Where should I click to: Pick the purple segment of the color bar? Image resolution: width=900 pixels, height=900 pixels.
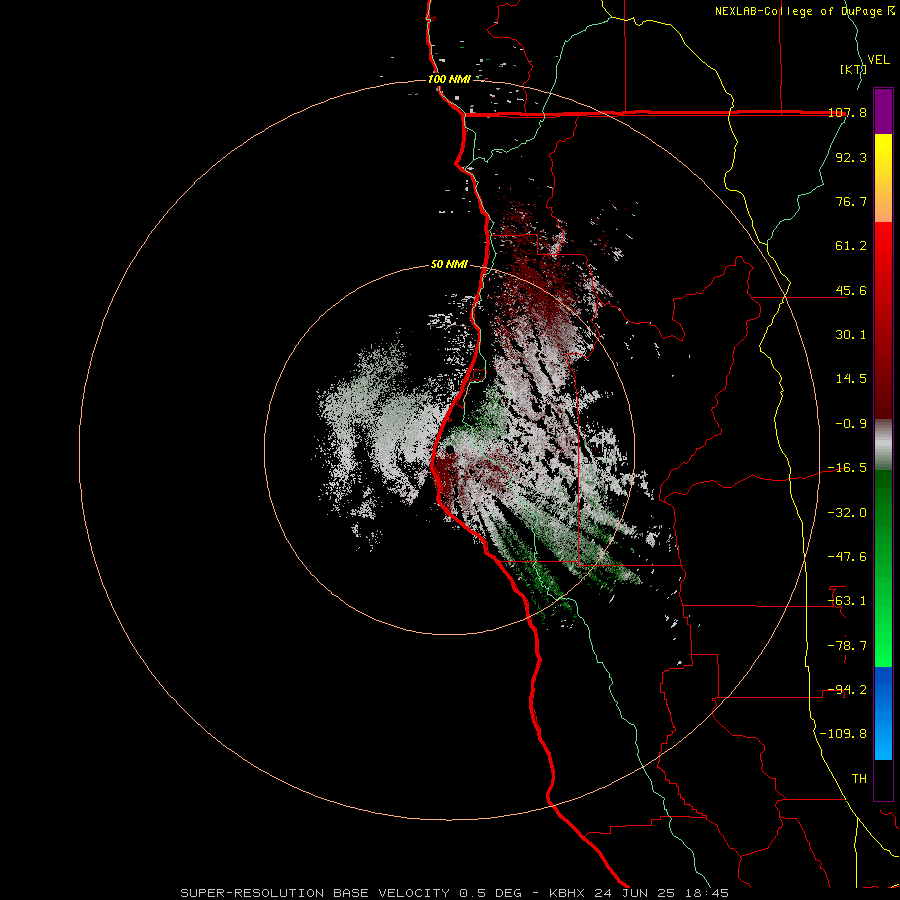[883, 111]
